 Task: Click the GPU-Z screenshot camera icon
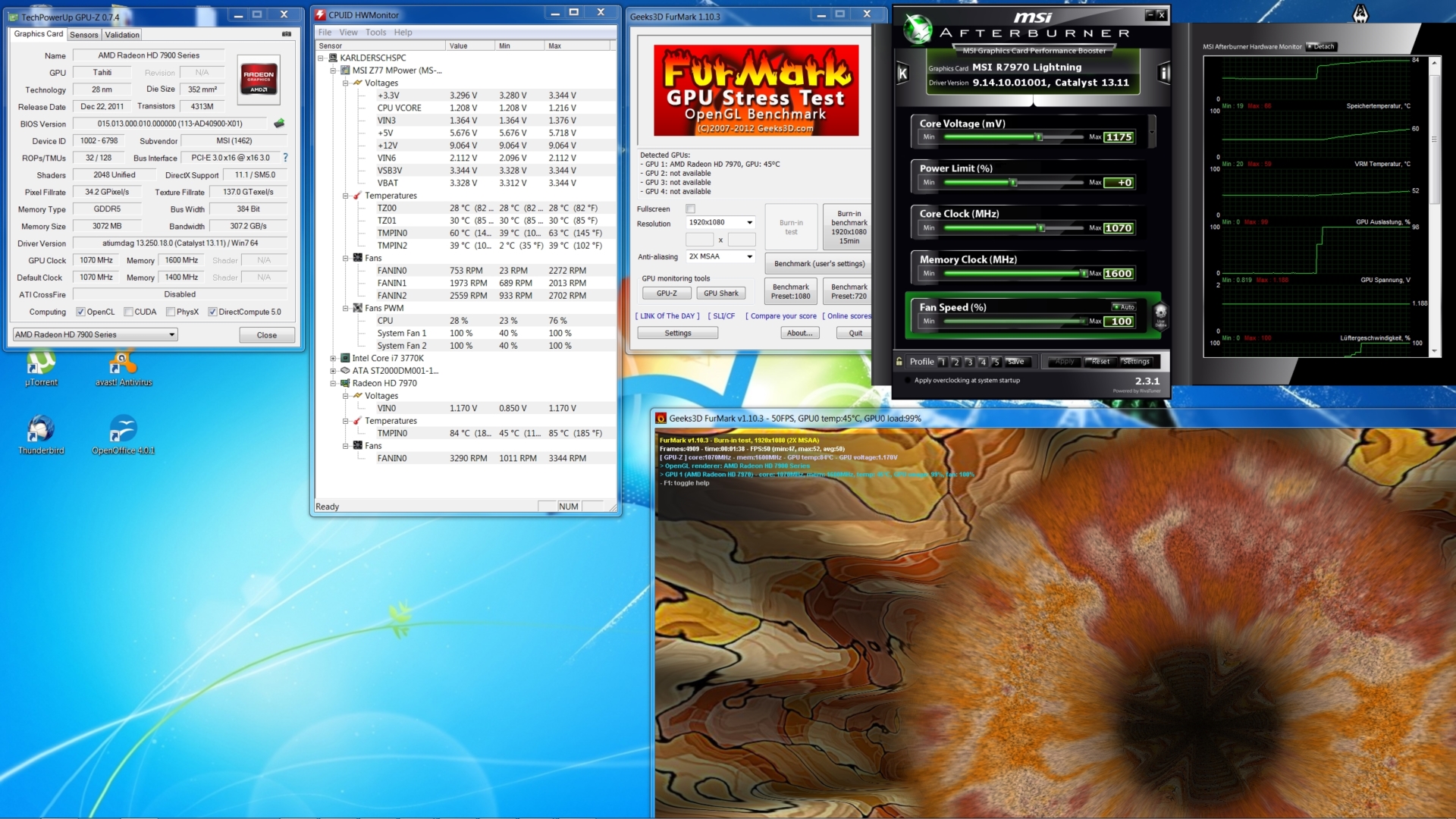click(x=287, y=34)
